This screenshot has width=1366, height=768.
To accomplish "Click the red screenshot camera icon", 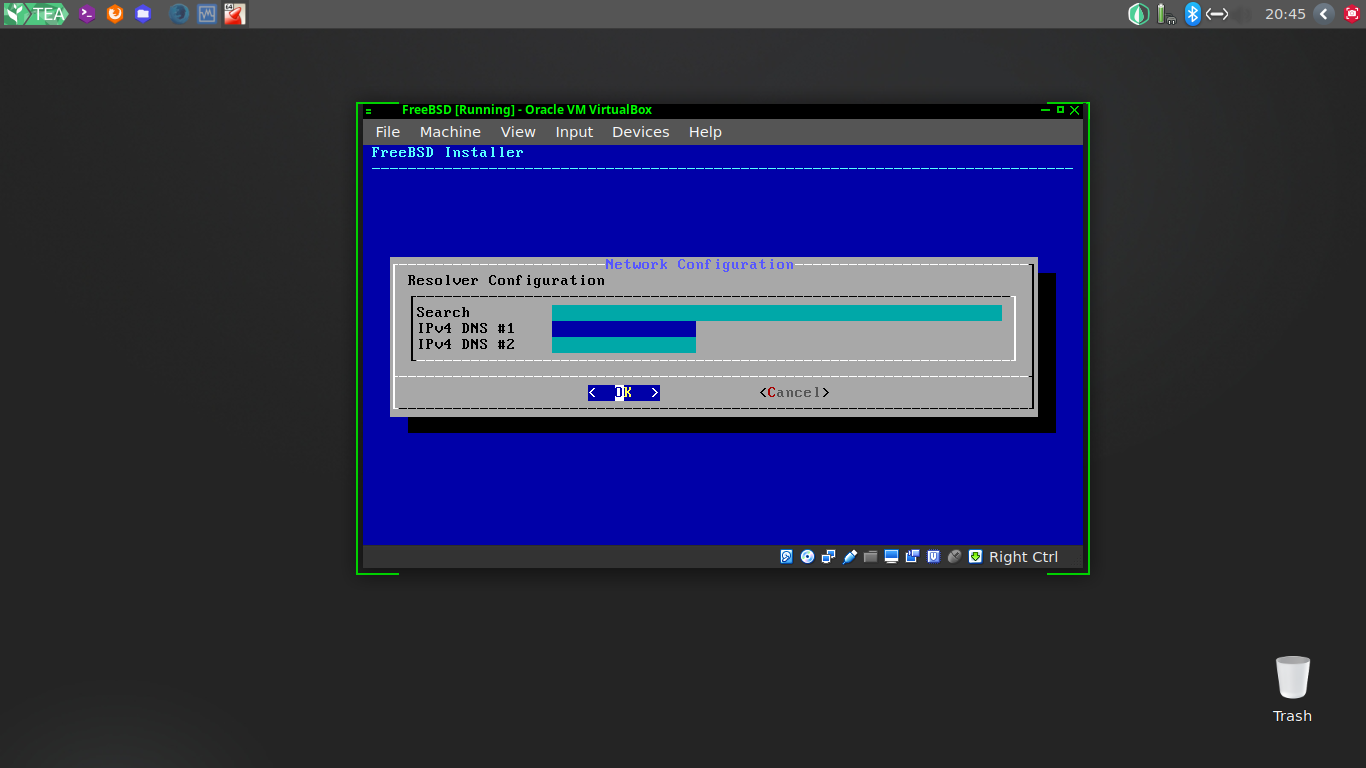I will point(1351,14).
